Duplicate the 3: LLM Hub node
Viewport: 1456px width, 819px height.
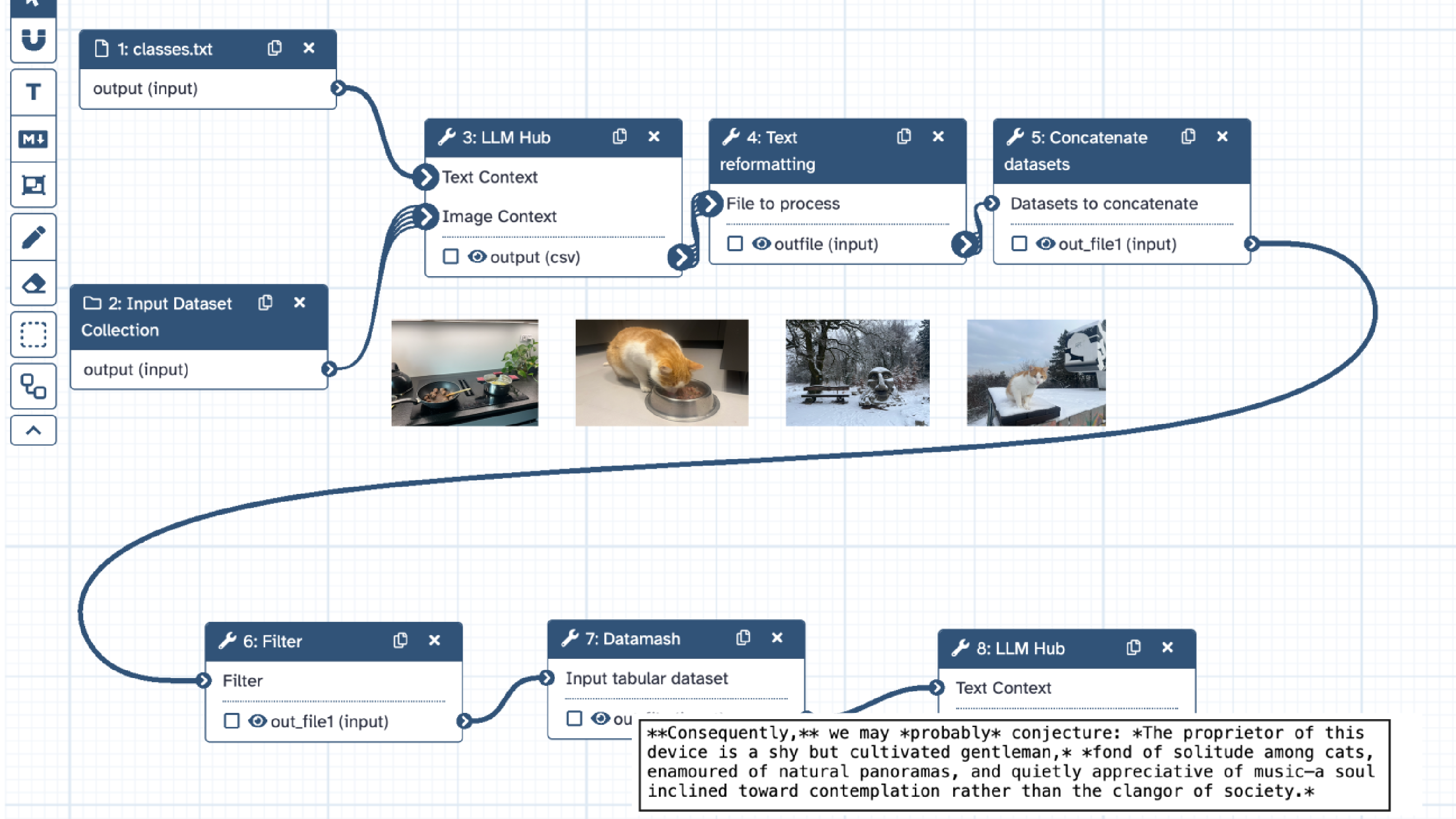pos(619,137)
